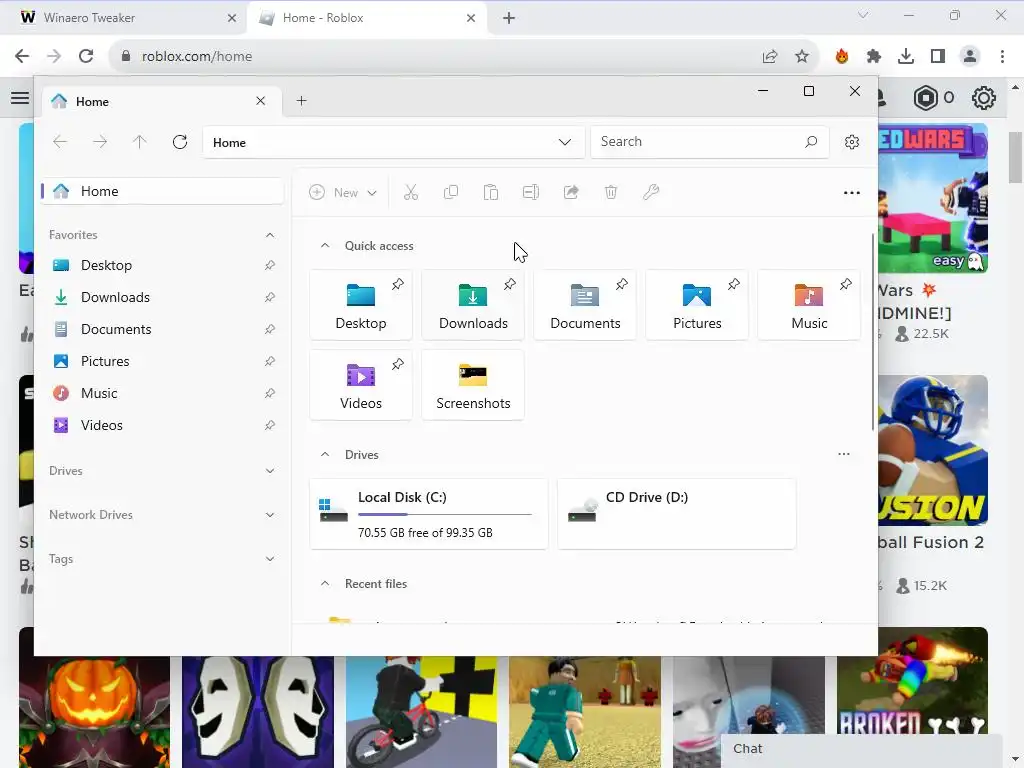This screenshot has width=1024, height=768.
Task: Go up one folder level arrow
Action: point(140,142)
